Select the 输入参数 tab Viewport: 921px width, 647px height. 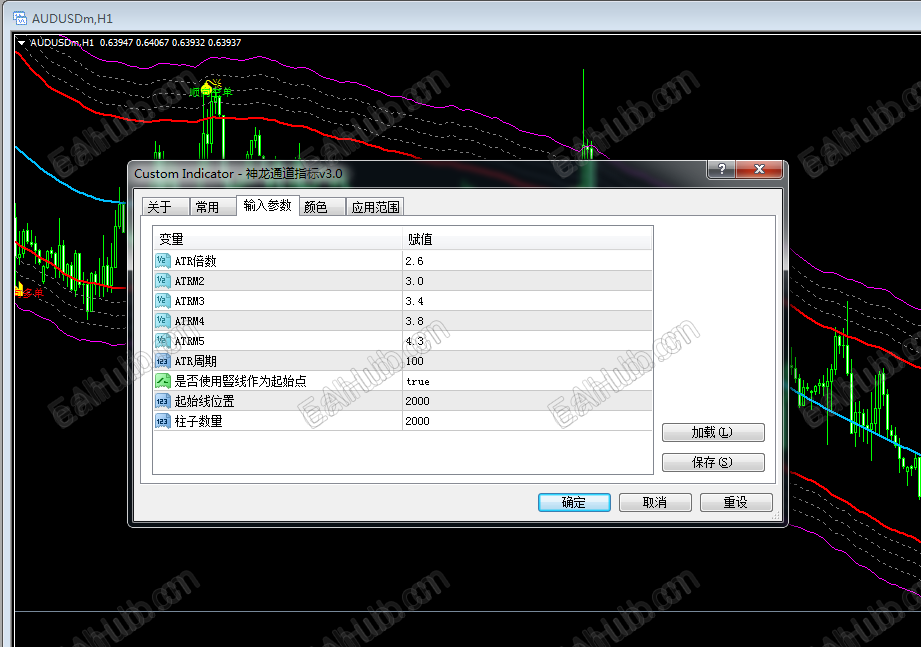tap(268, 205)
